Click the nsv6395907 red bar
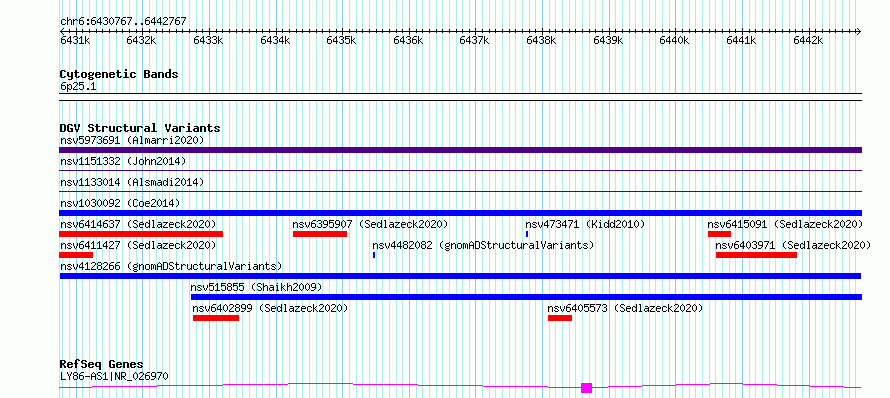The height and width of the screenshot is (398, 890). pyautogui.click(x=320, y=234)
